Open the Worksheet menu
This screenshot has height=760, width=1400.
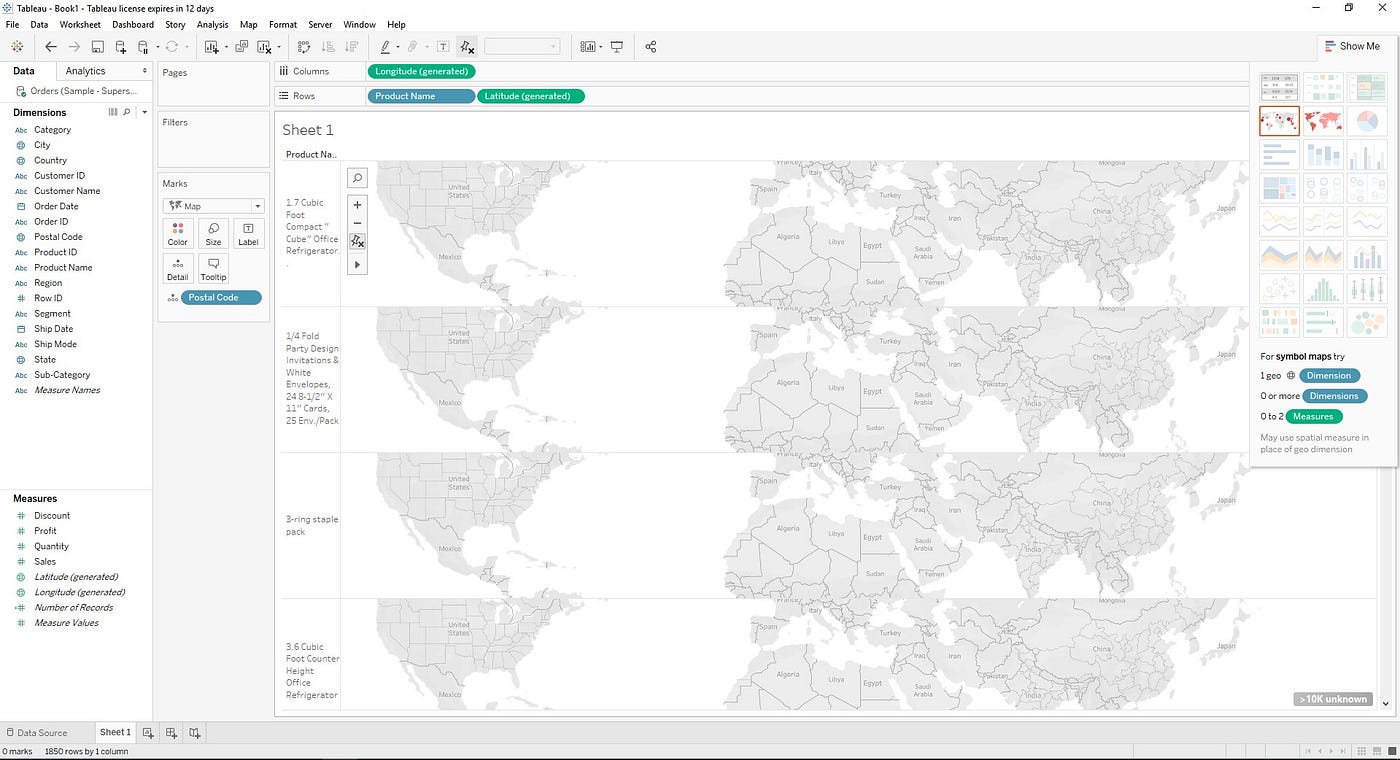click(80, 24)
